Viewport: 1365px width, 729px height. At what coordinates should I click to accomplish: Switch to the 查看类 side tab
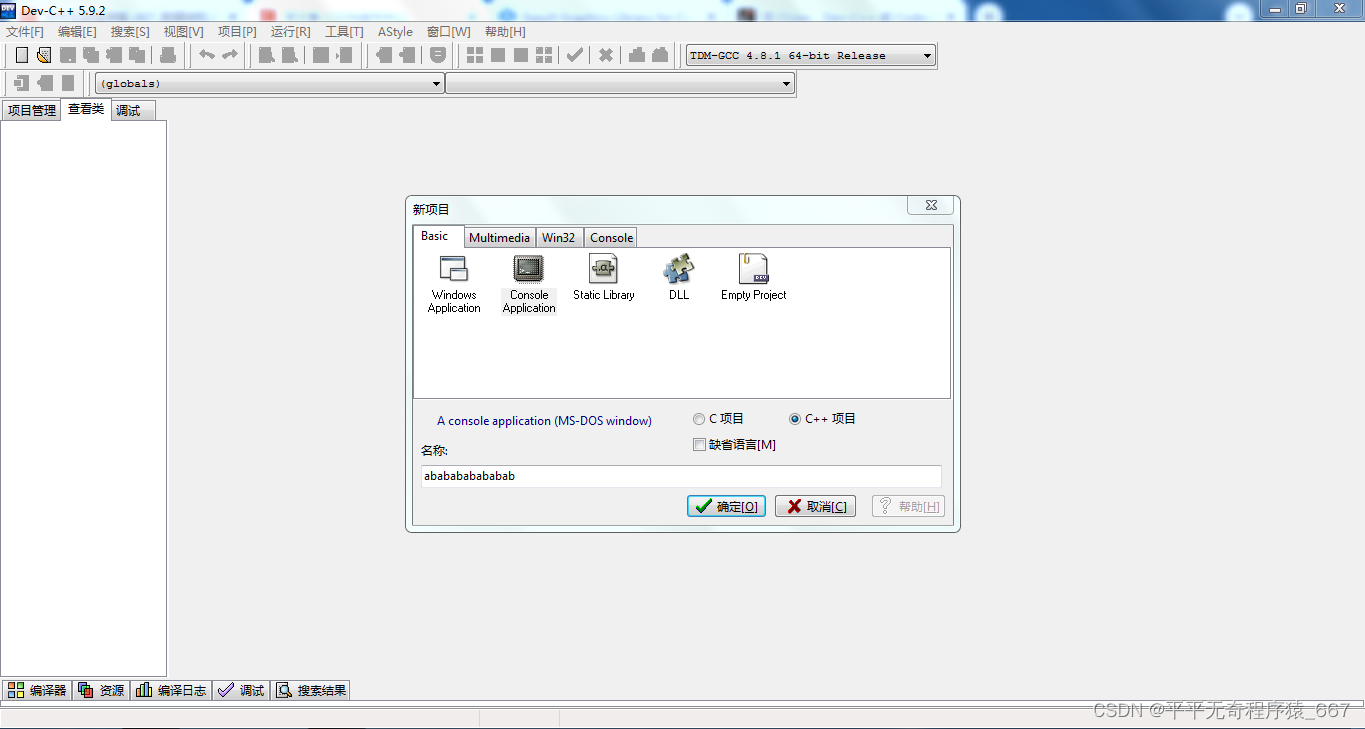point(86,109)
